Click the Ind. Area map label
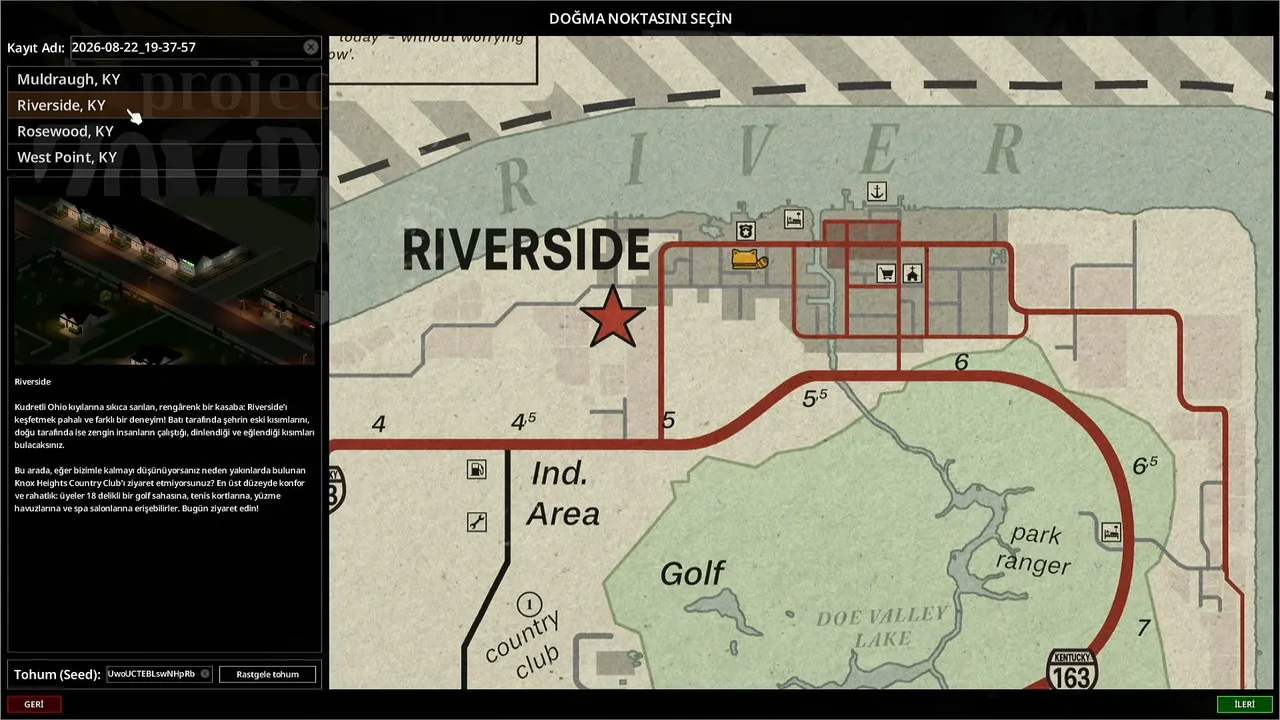This screenshot has width=1280, height=720. (x=564, y=493)
